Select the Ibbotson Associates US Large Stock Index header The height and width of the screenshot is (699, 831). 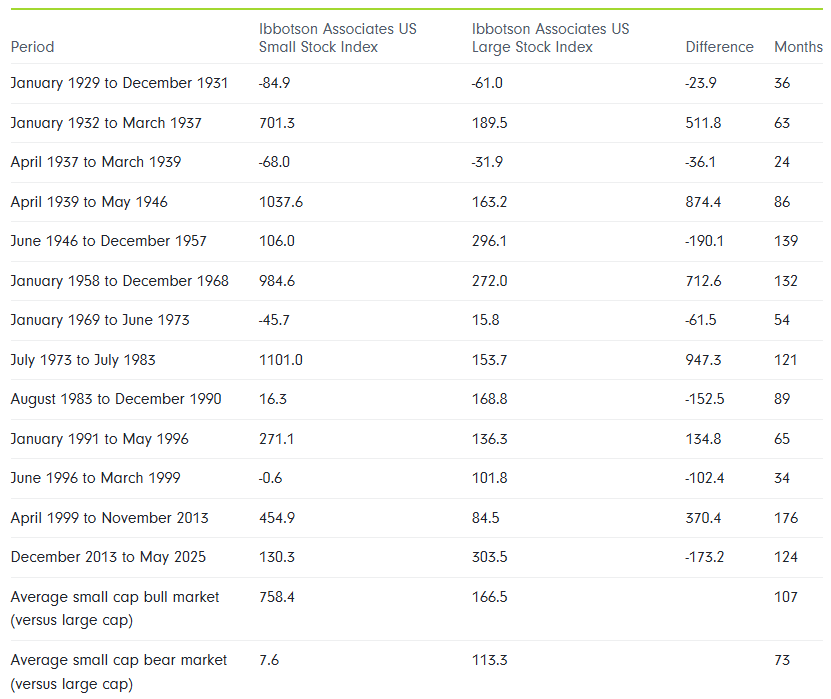(550, 38)
